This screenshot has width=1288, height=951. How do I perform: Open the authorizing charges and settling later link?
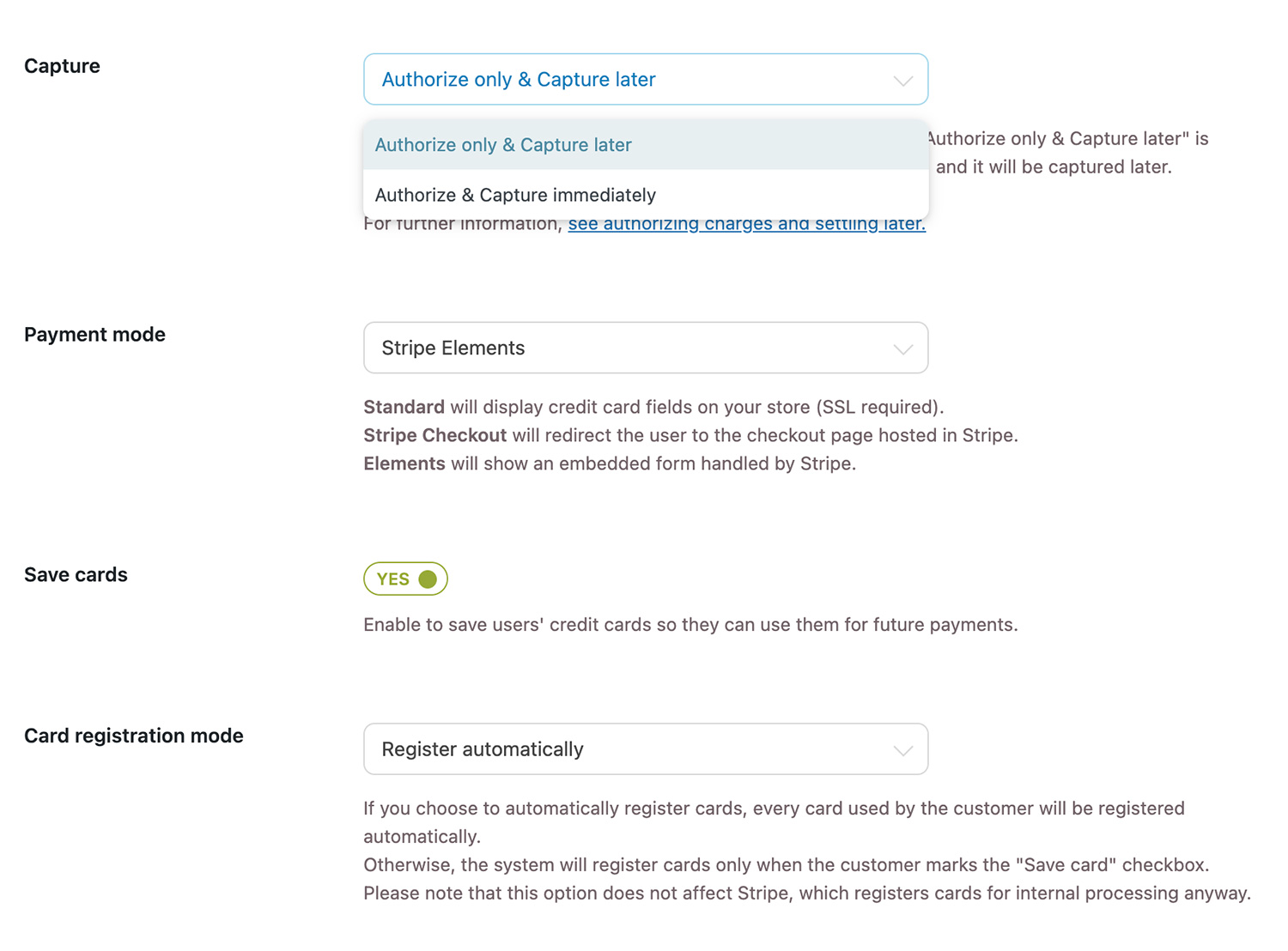746,225
